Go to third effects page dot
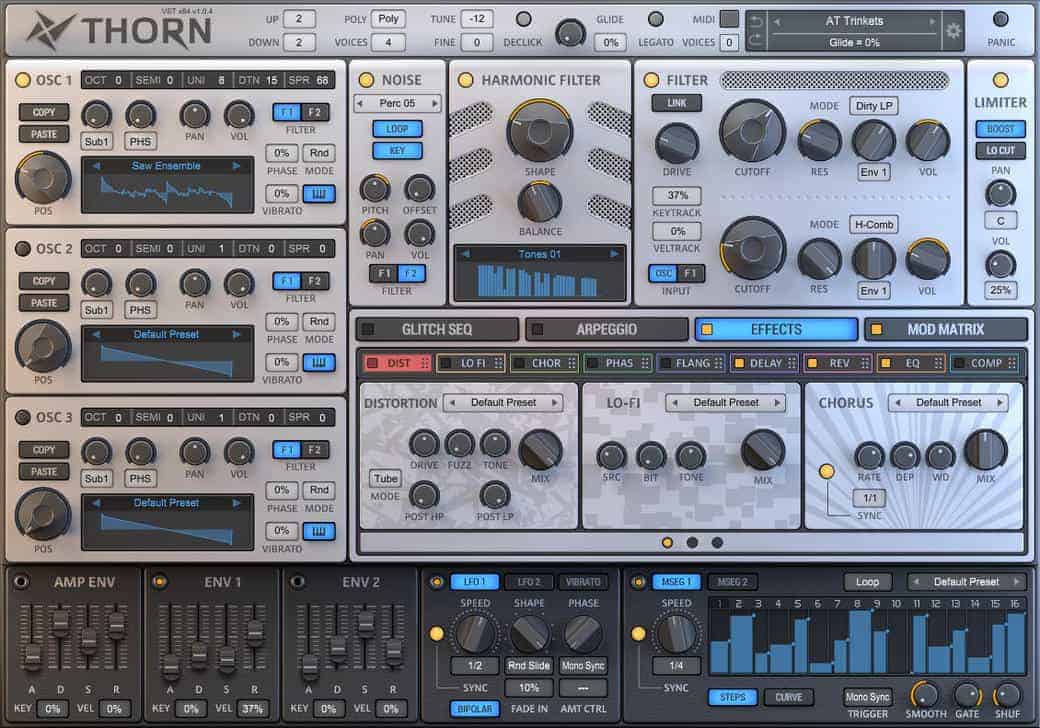Image resolution: width=1040 pixels, height=728 pixels. coord(717,542)
